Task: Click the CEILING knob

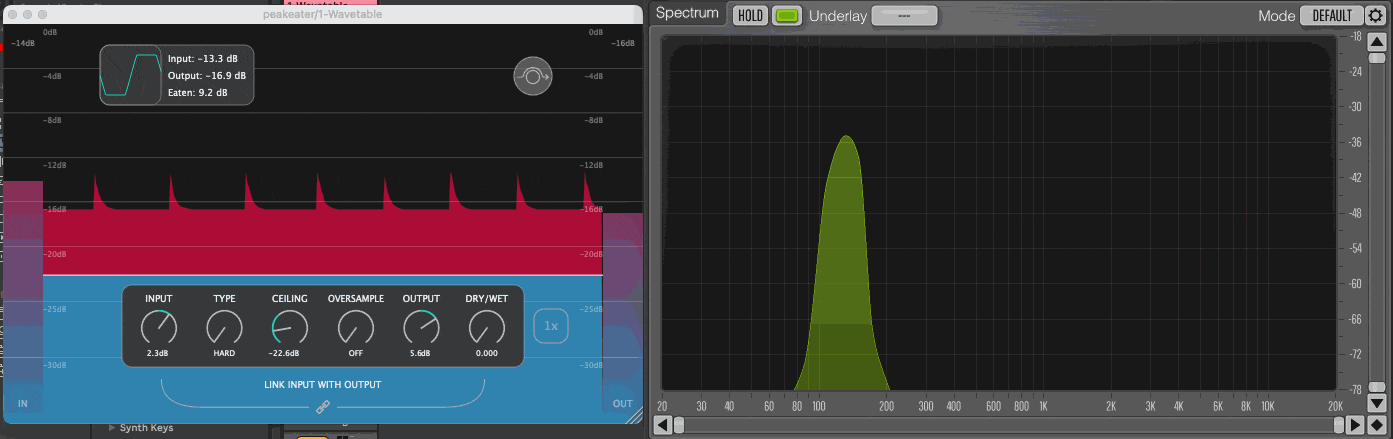Action: (290, 327)
